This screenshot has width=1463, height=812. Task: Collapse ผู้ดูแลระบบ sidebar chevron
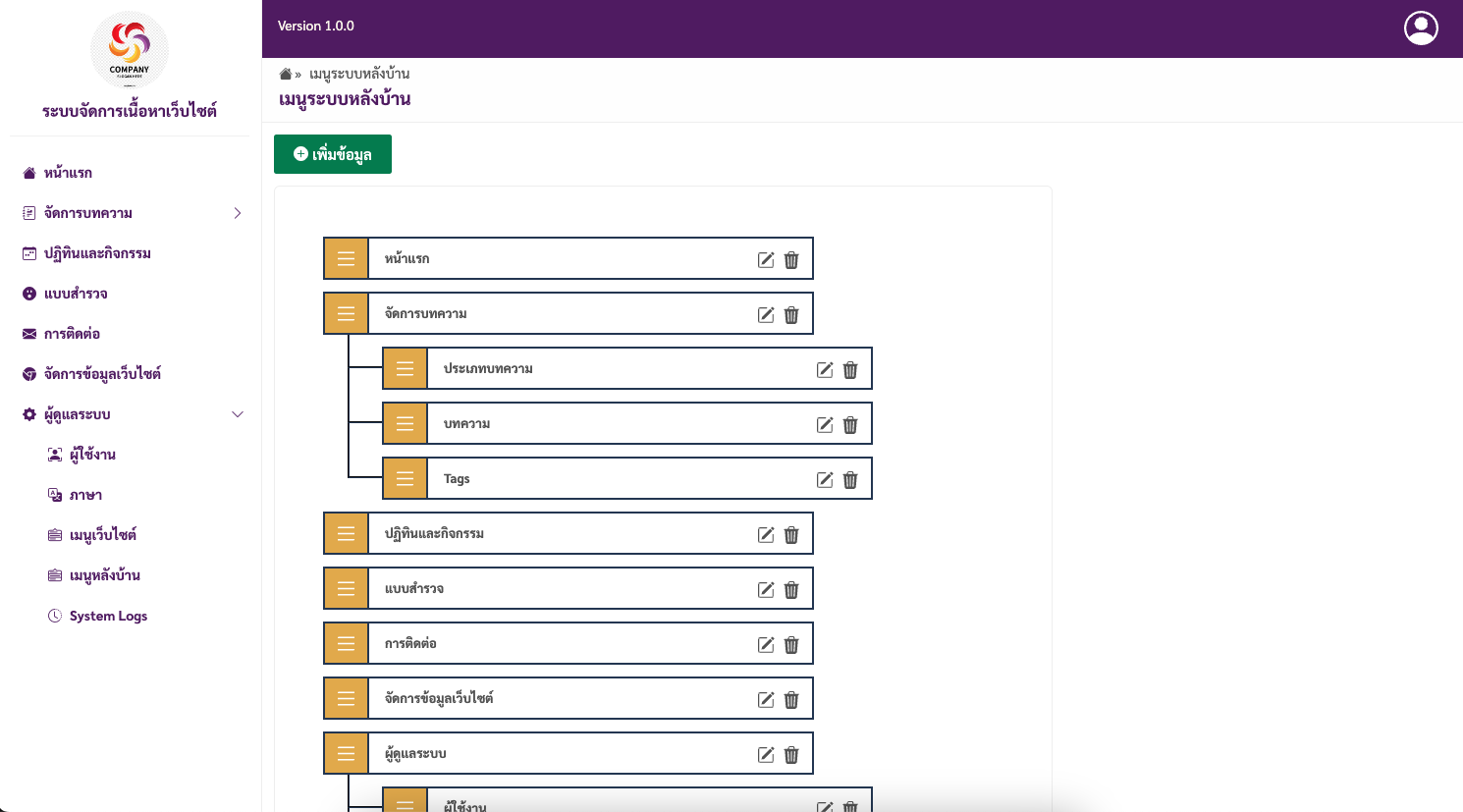[x=238, y=414]
